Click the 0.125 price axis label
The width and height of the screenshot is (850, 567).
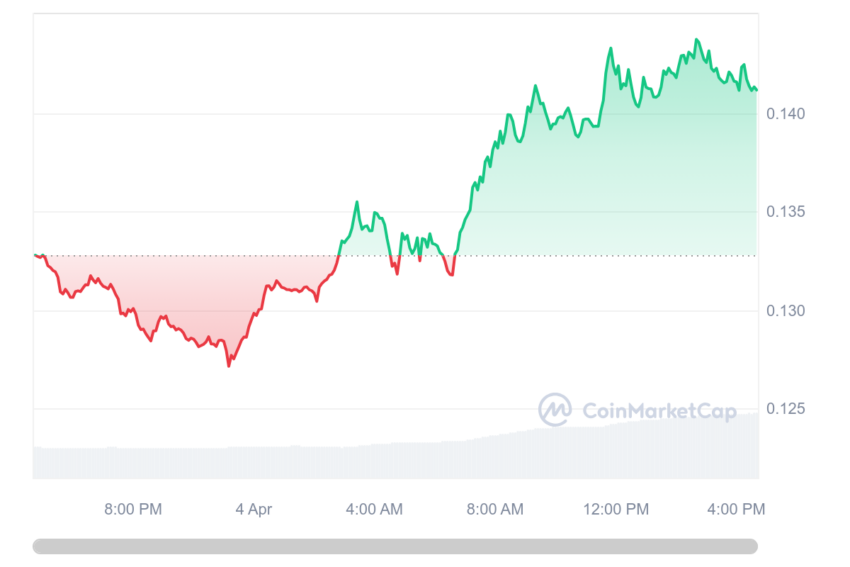tap(785, 409)
